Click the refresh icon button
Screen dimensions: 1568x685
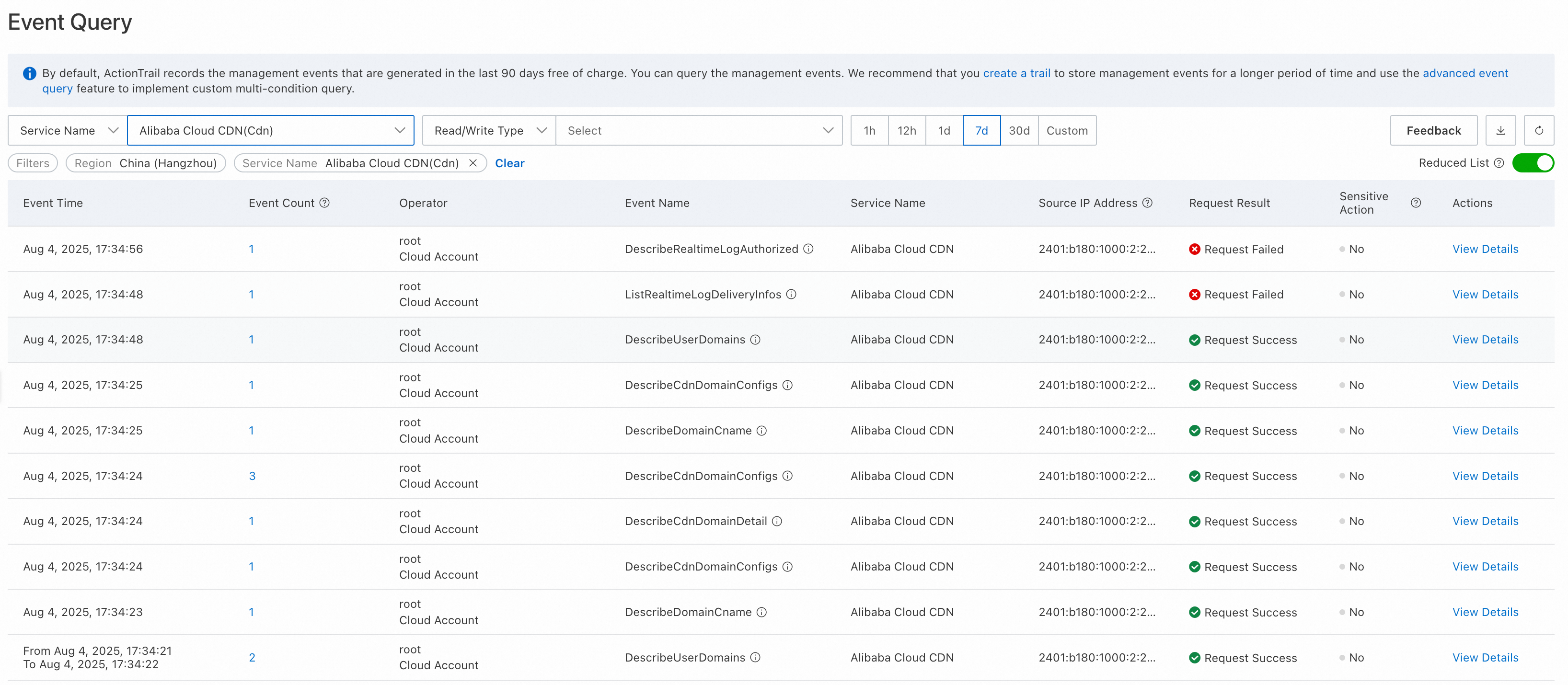[1538, 130]
